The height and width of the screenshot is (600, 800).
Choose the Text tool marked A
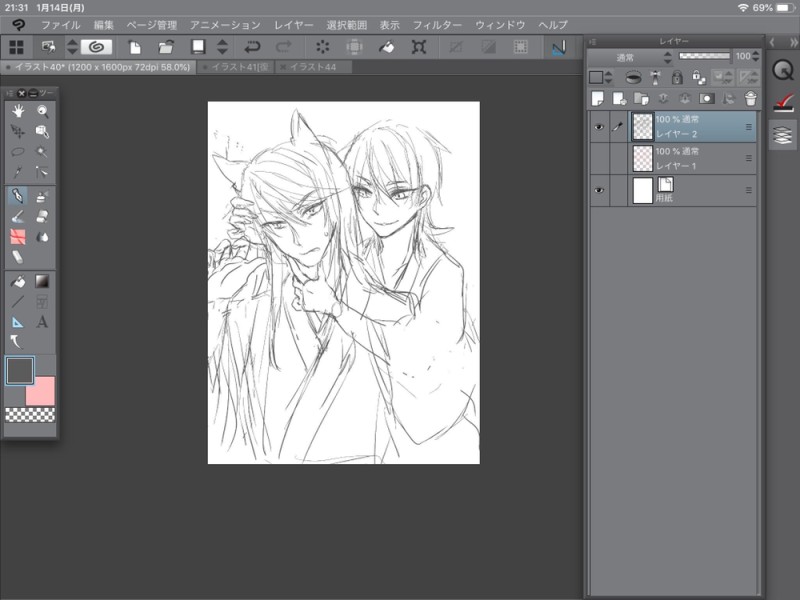coord(42,322)
